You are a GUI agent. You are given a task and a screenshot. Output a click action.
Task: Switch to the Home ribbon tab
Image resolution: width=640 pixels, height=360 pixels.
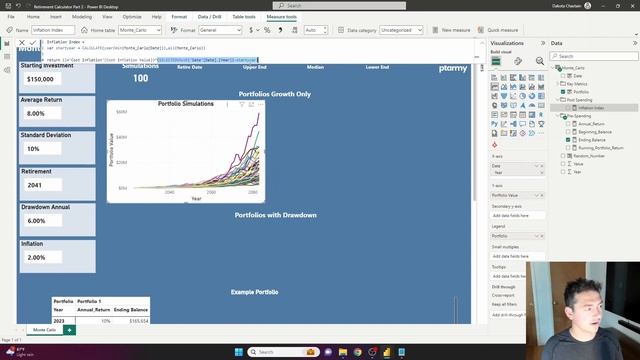click(33, 17)
